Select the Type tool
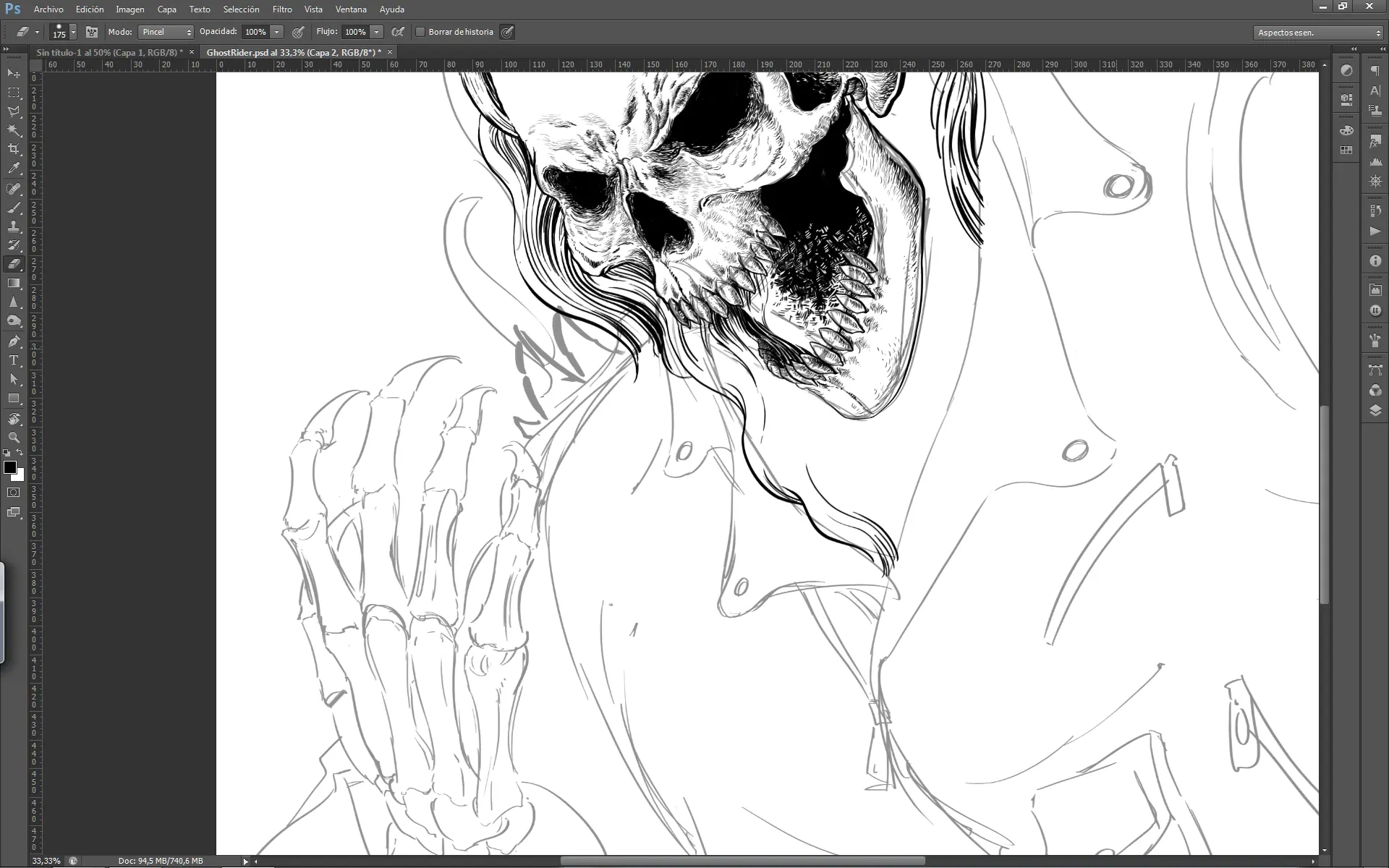Image resolution: width=1389 pixels, height=868 pixels. 14,360
